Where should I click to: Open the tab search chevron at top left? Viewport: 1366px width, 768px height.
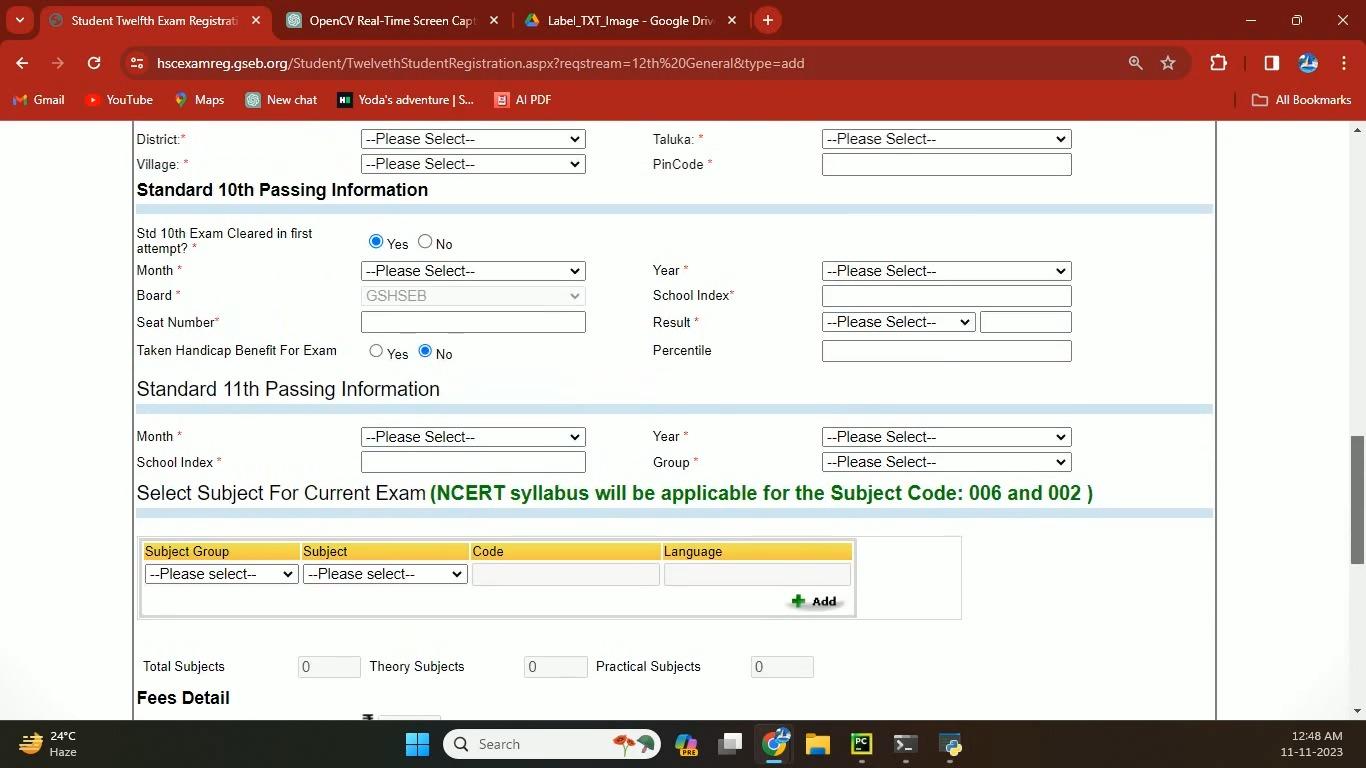pyautogui.click(x=19, y=20)
